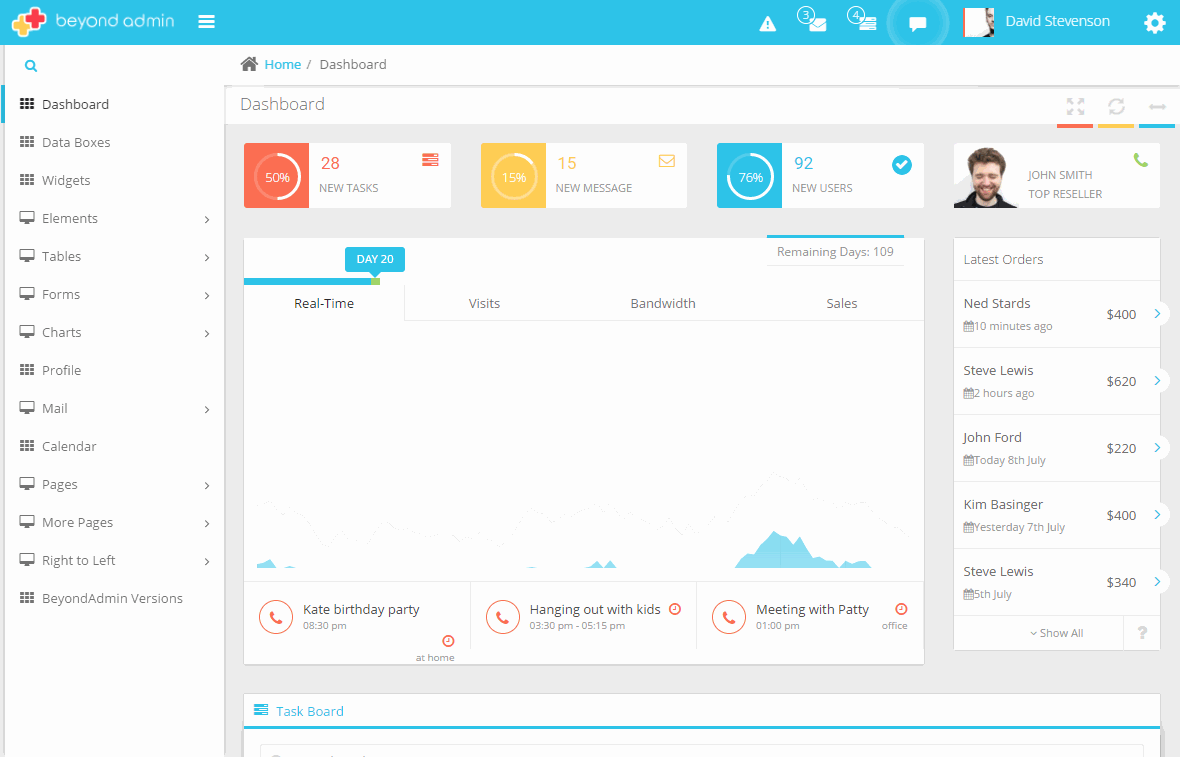Screen dimensions: 1180x757
Task: Toggle the horizontal arrows header icon
Action: click(x=1157, y=106)
